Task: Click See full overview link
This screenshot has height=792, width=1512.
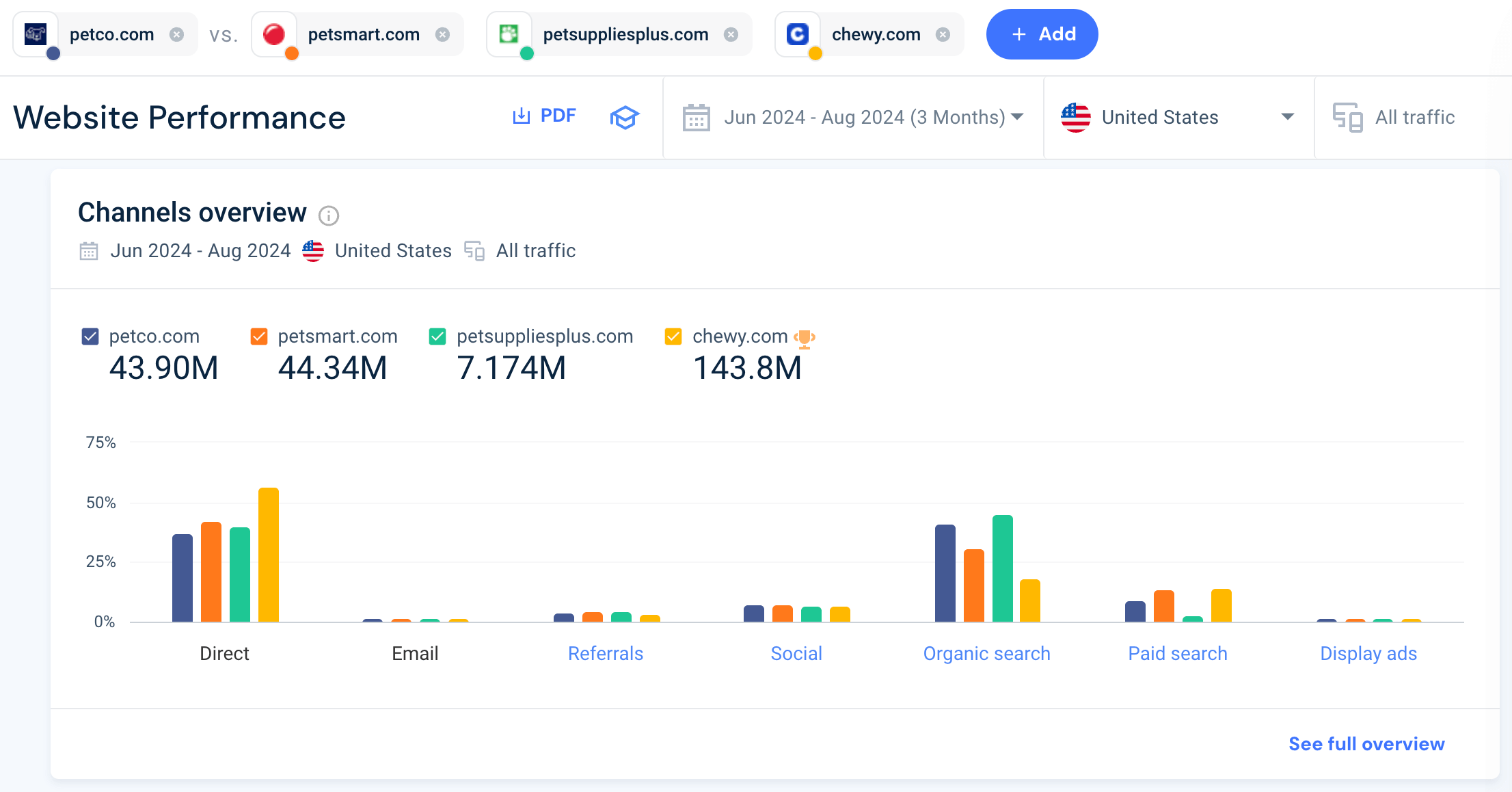Action: click(x=1366, y=743)
